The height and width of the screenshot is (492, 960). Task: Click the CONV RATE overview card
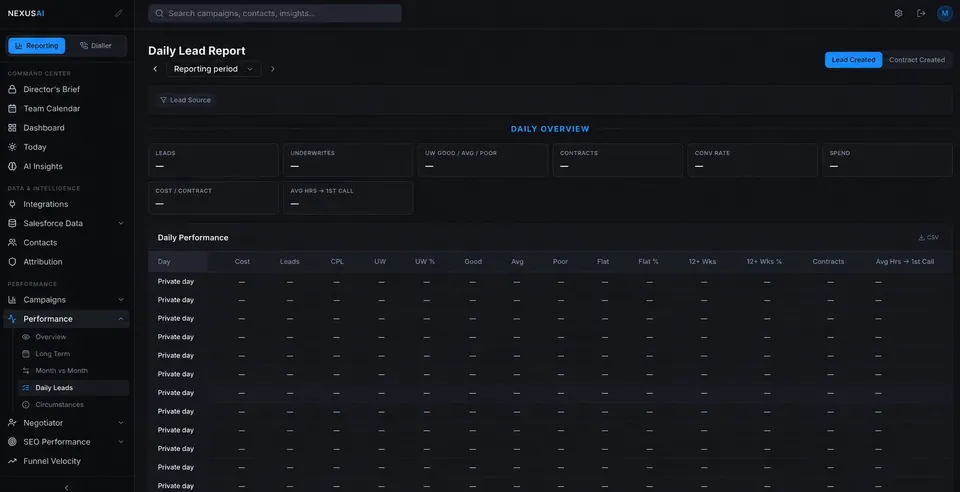752,160
